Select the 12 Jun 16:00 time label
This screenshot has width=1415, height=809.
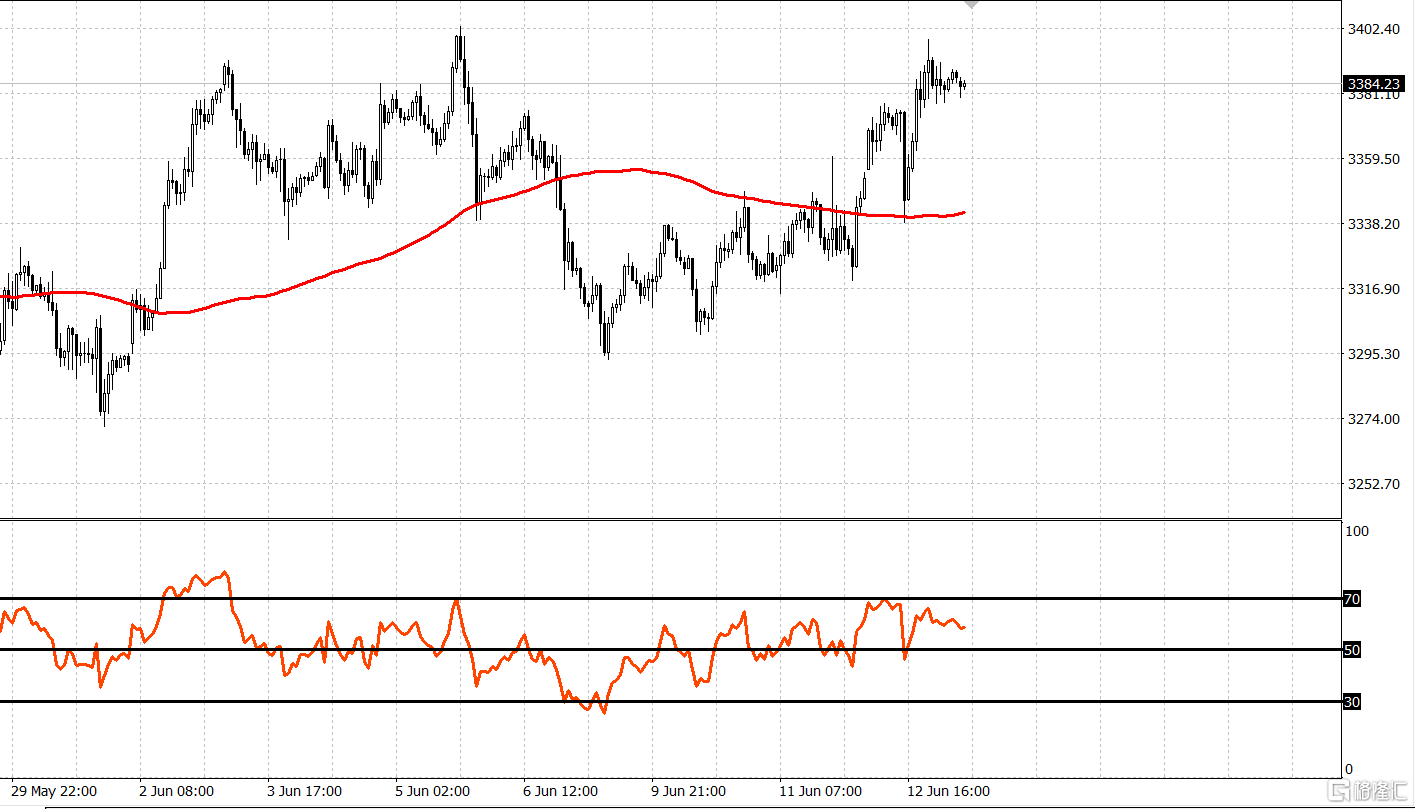click(x=948, y=791)
